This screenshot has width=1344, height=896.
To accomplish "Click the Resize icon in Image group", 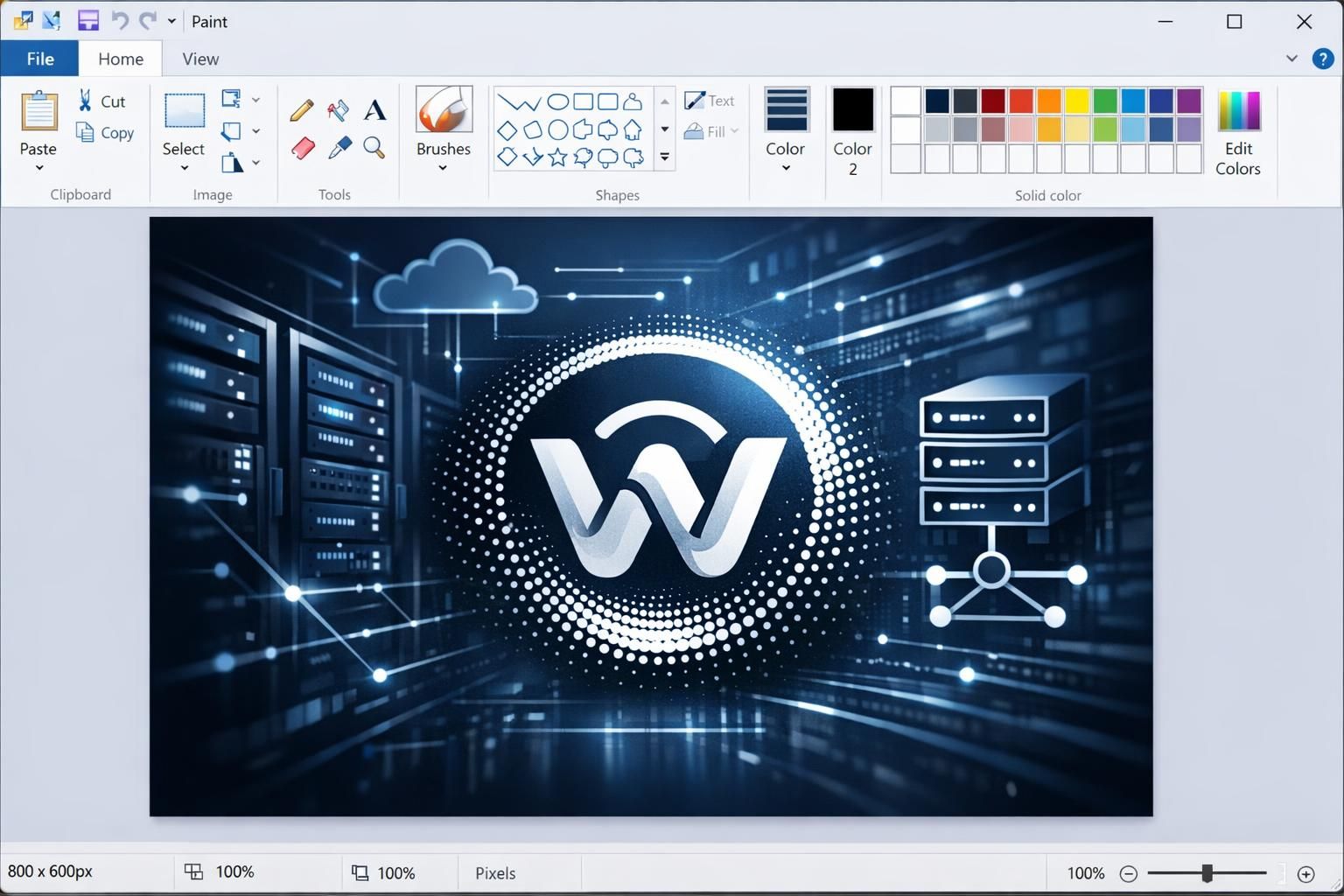I will (231, 131).
